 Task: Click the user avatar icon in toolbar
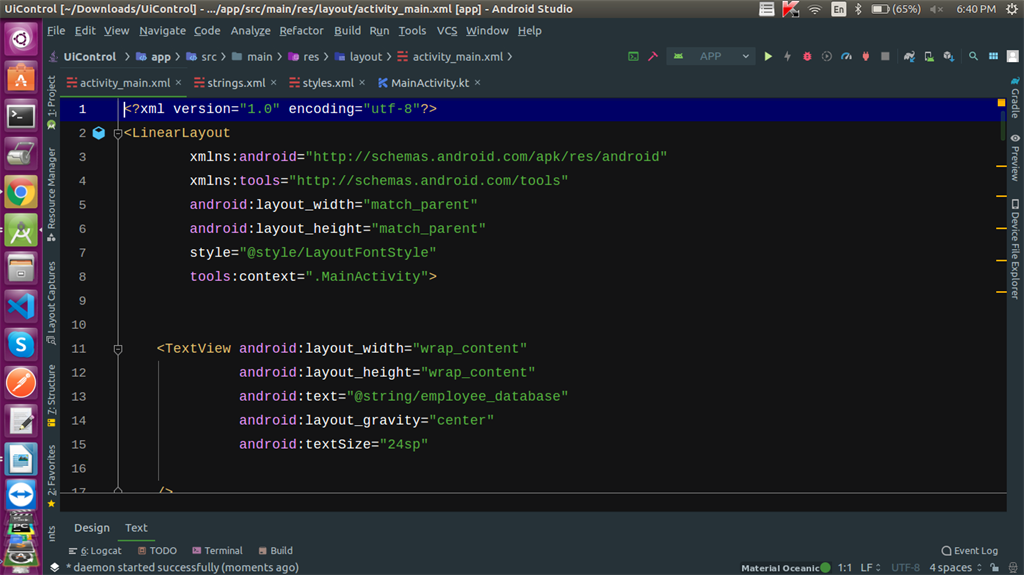1013,57
